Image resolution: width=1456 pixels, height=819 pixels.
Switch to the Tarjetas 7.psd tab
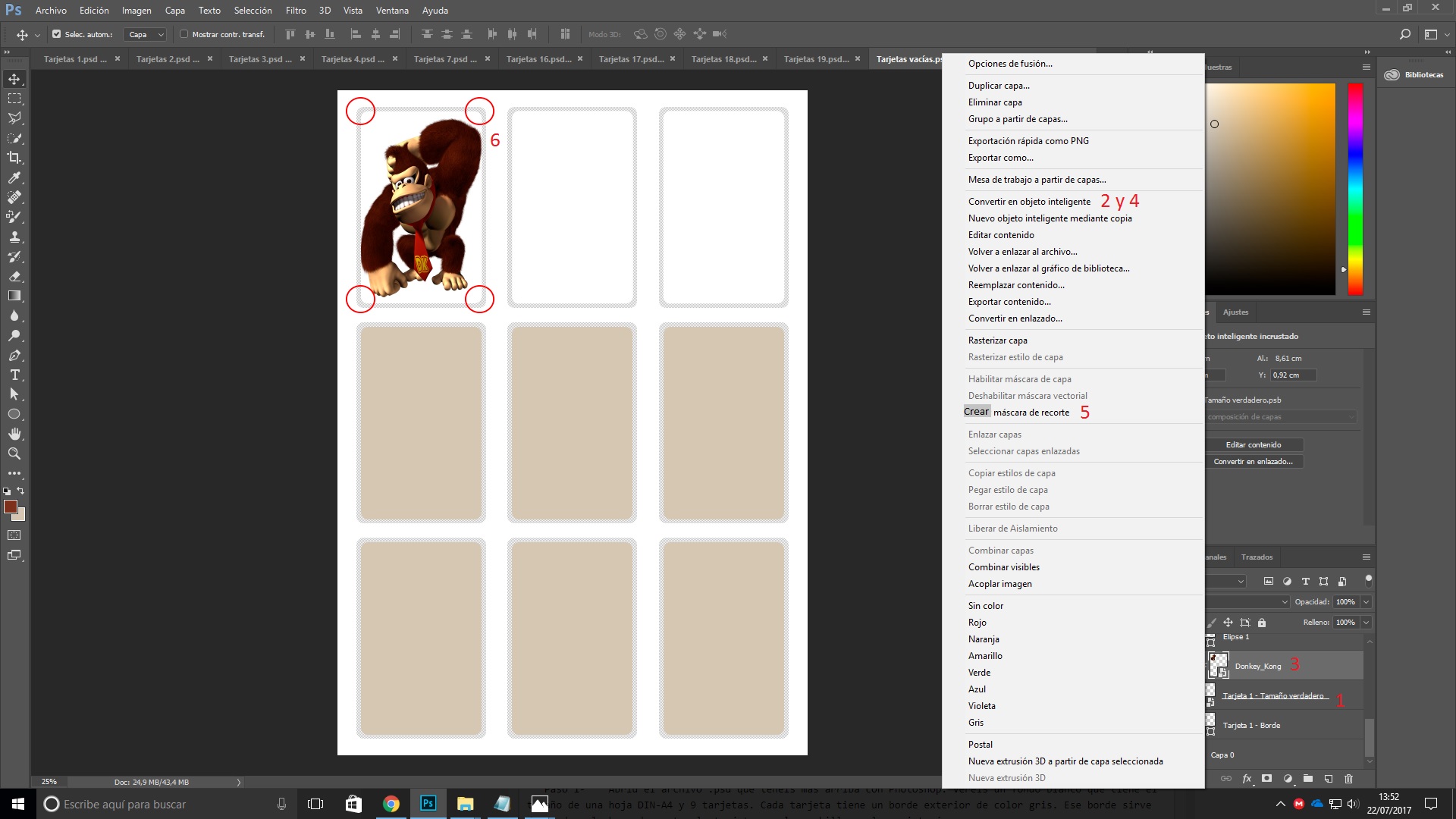coord(445,59)
